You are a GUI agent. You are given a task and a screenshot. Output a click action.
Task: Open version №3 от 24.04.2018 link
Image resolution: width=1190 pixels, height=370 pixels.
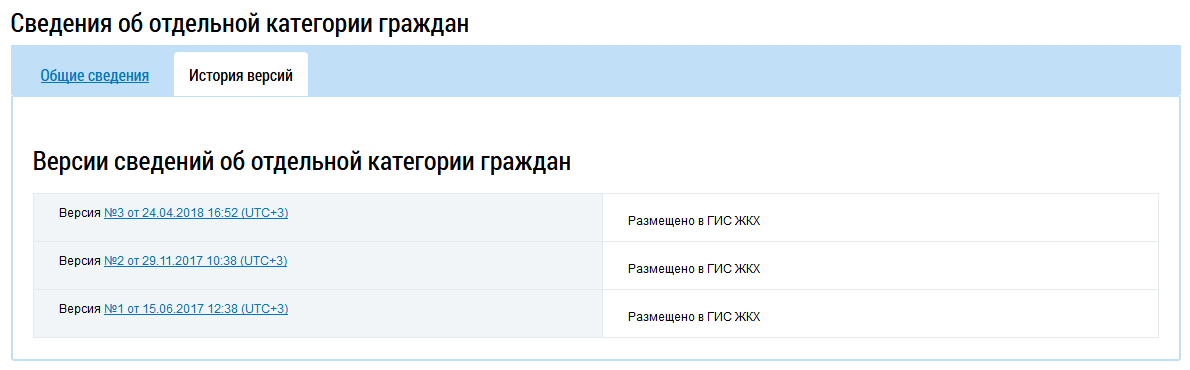point(196,213)
